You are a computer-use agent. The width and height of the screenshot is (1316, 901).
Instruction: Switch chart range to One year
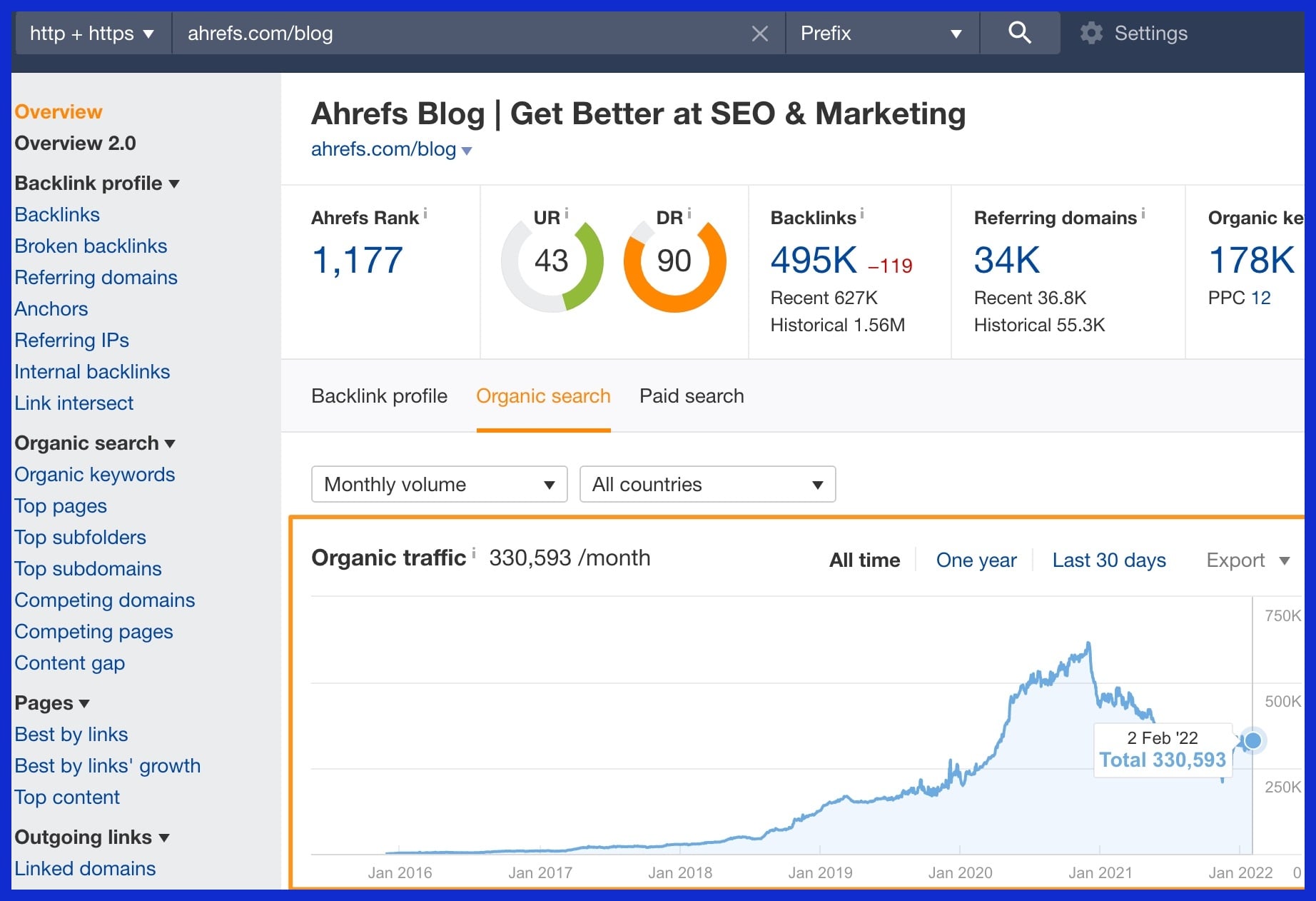(976, 560)
